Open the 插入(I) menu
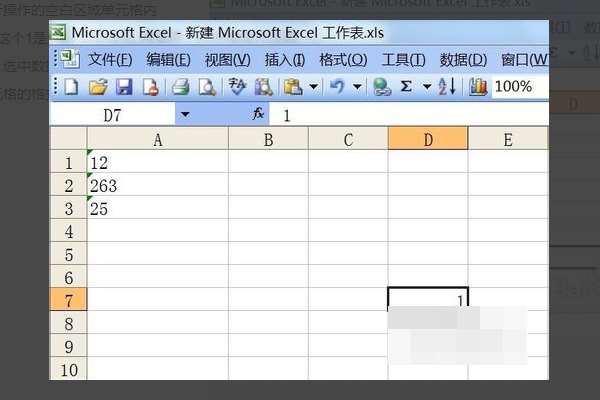 pos(285,60)
